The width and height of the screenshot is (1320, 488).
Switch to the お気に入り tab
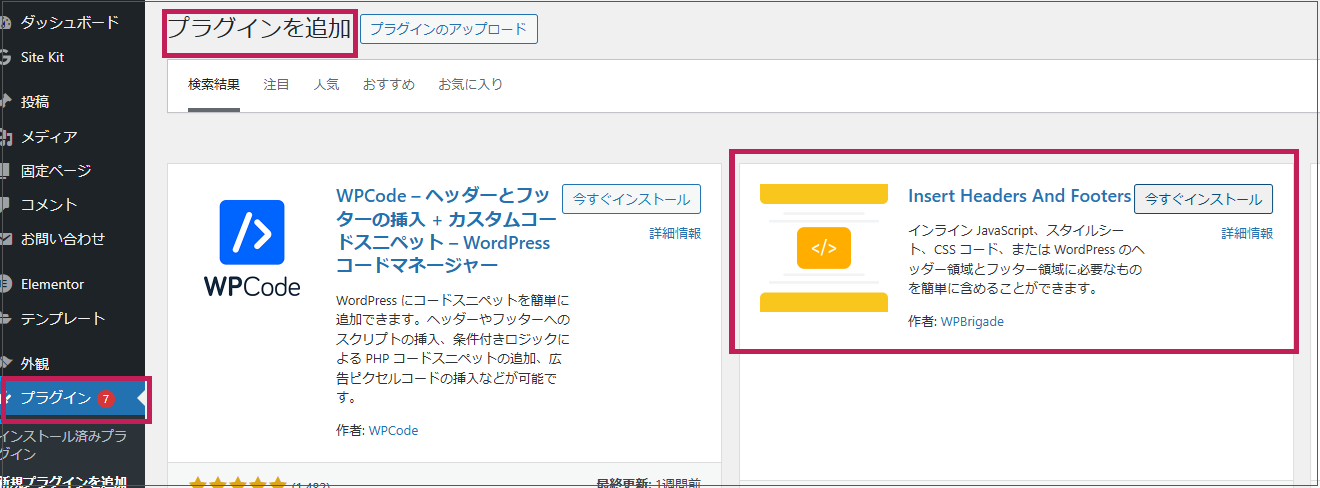(x=470, y=84)
